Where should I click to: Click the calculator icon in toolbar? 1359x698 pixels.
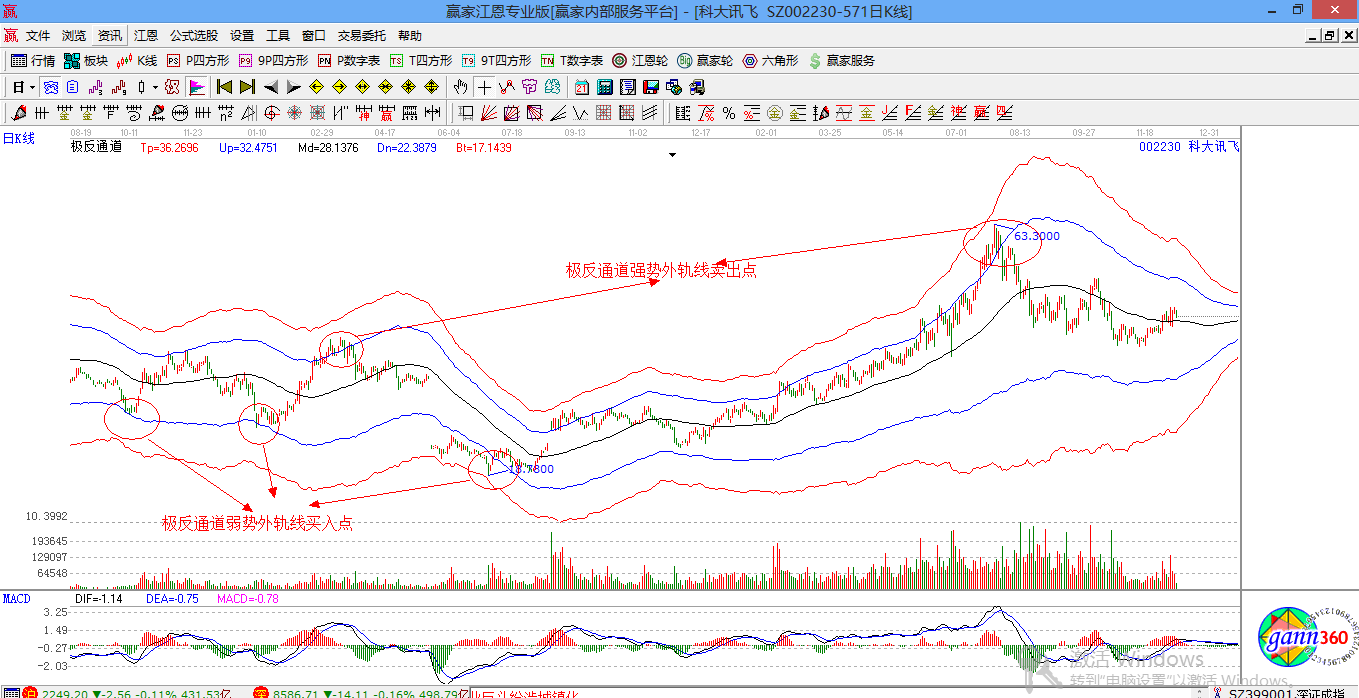pos(604,87)
